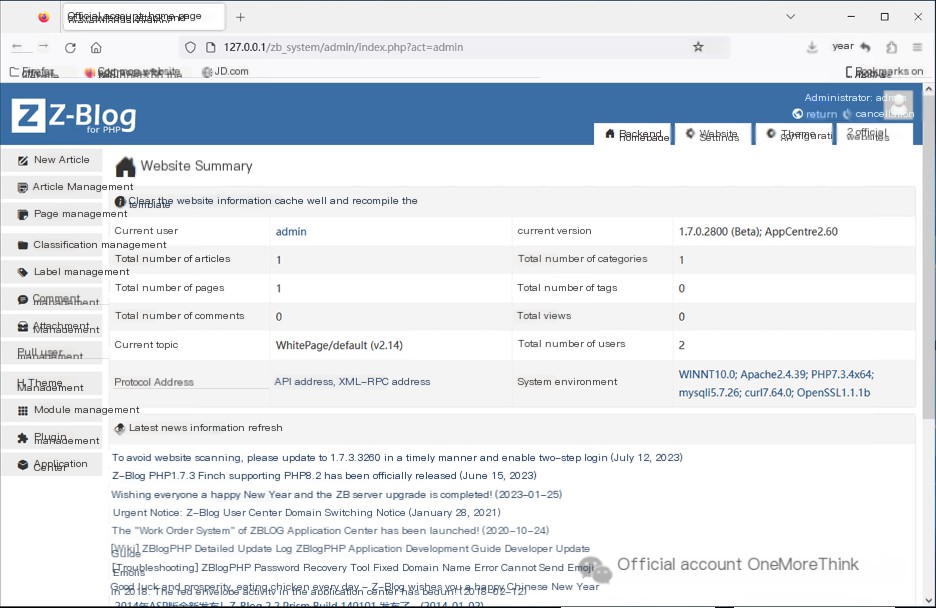Click the Z-Blog for PHP logo
Screen dimensions: 936x608
pyautogui.click(x=74, y=116)
